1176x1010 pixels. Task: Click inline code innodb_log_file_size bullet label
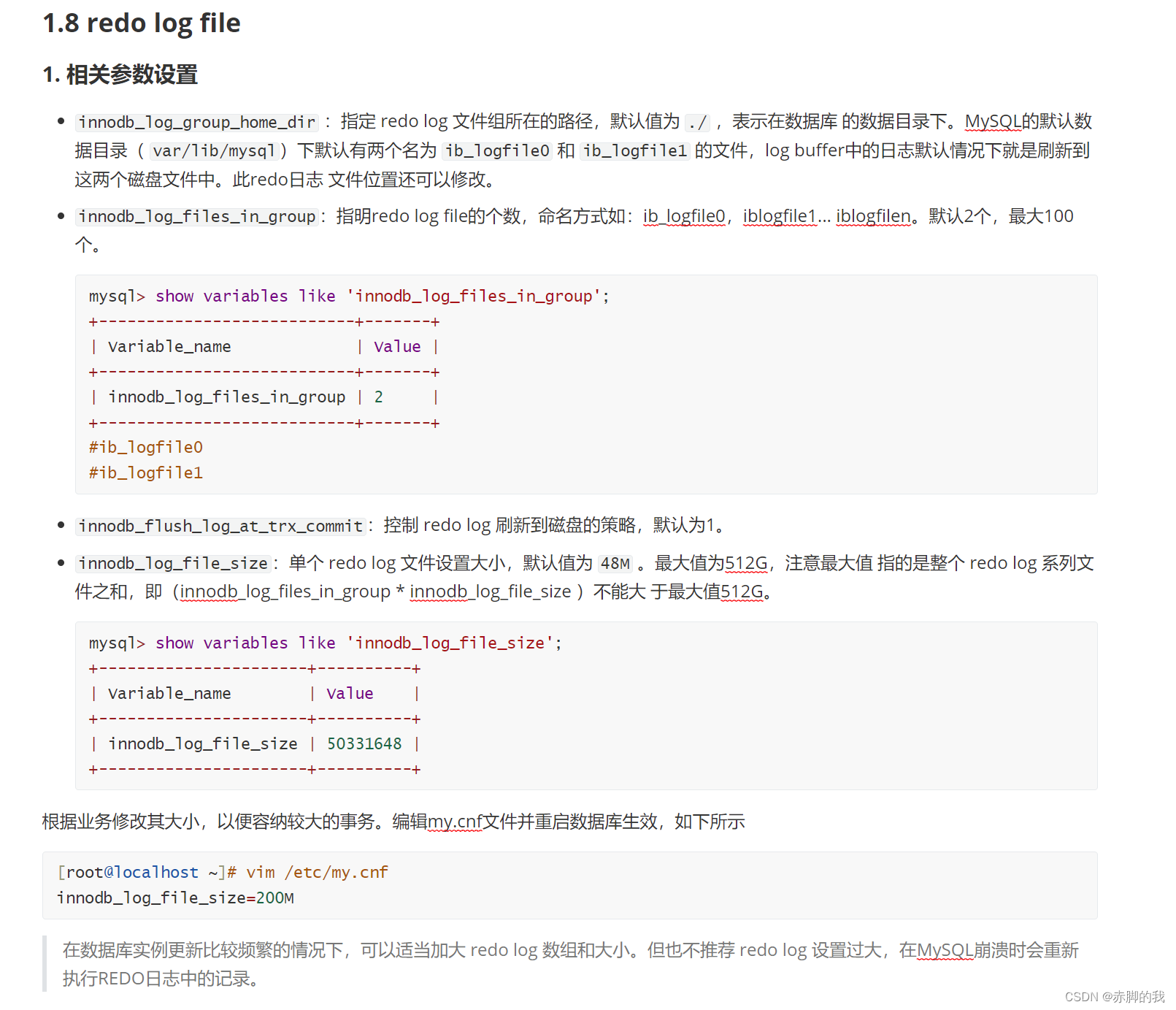coord(174,564)
